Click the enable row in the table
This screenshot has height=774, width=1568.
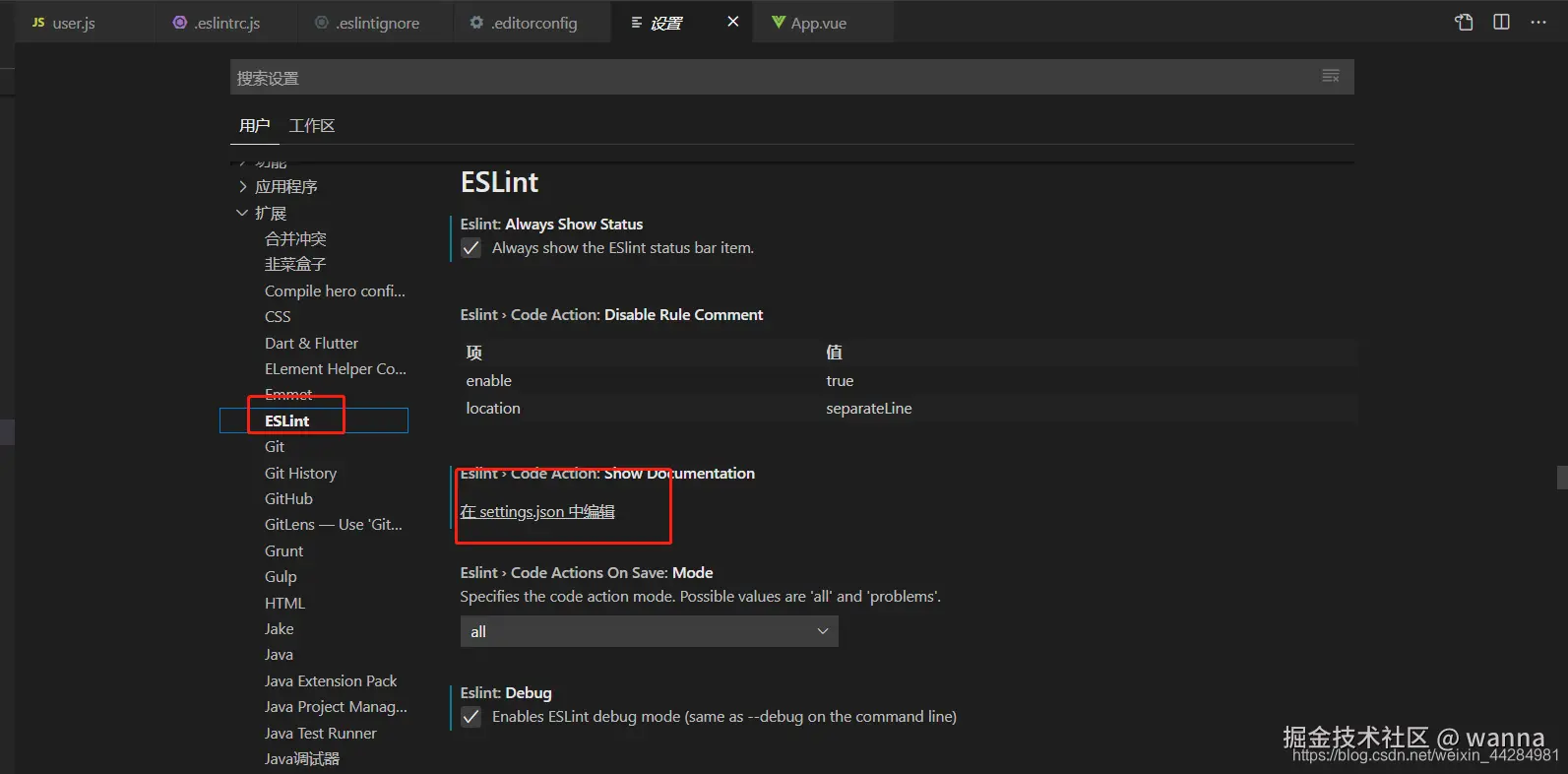click(x=909, y=381)
